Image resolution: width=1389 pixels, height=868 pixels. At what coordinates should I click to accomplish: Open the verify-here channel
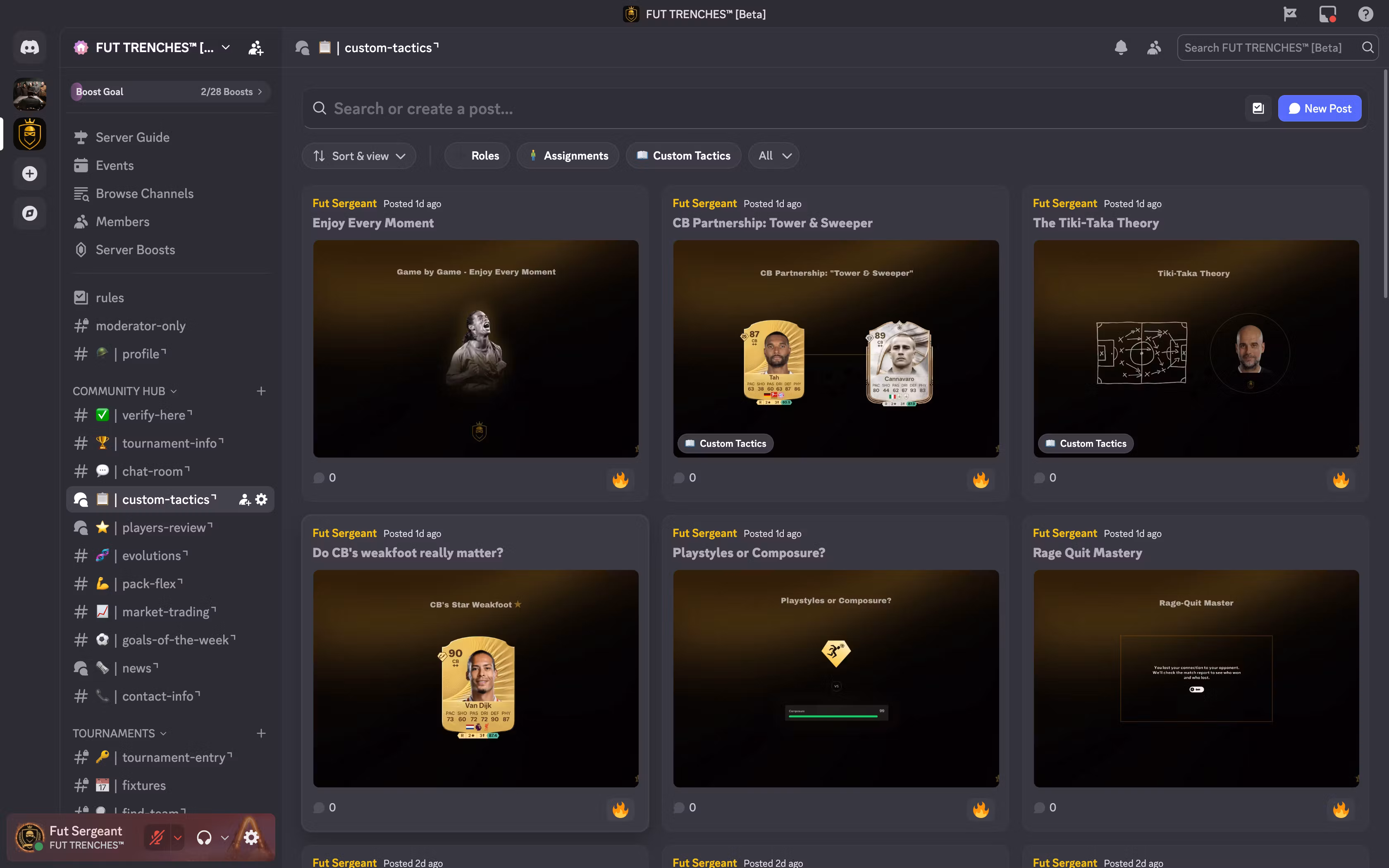170,415
